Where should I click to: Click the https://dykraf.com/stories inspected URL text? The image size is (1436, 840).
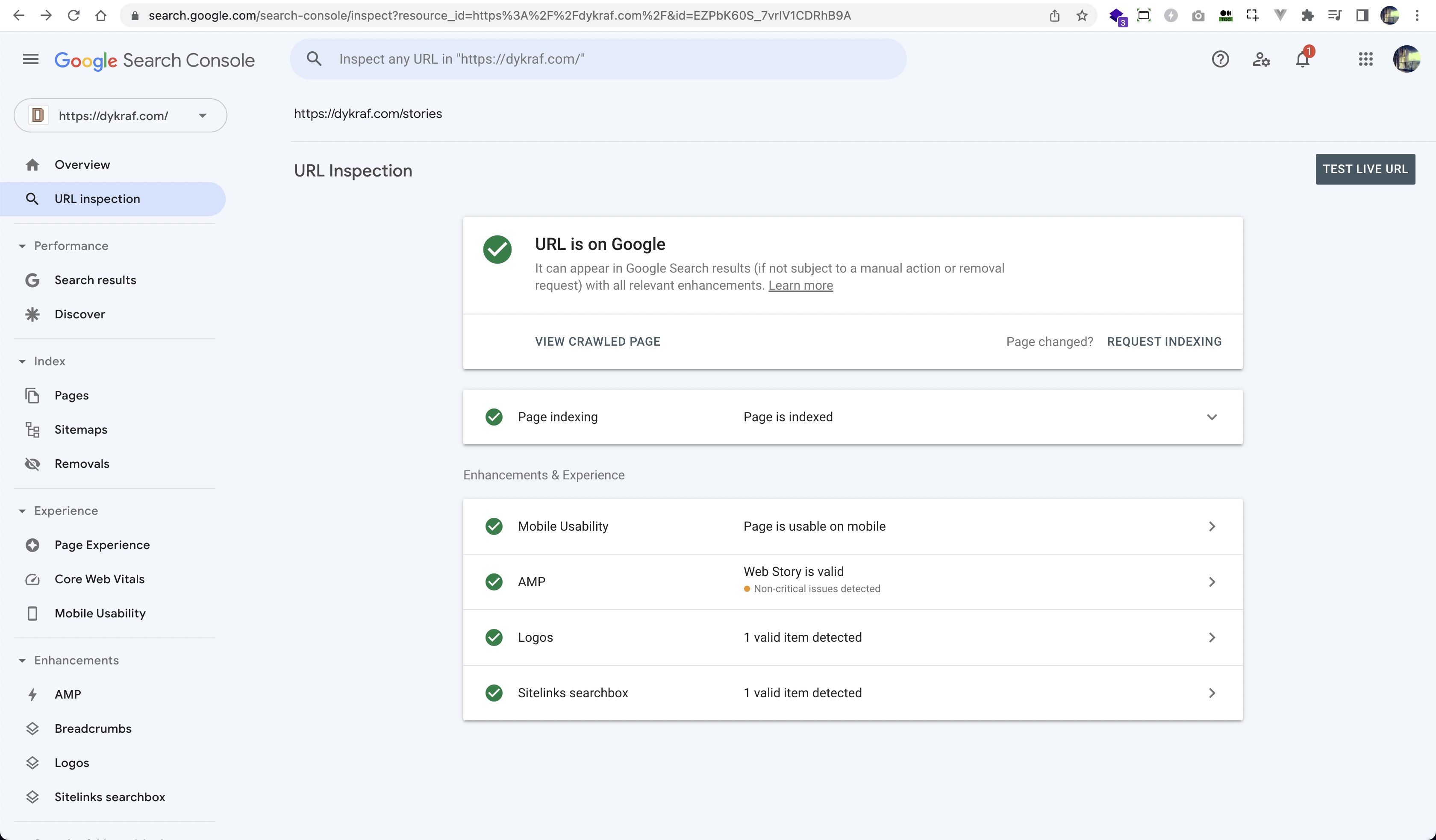[368, 114]
